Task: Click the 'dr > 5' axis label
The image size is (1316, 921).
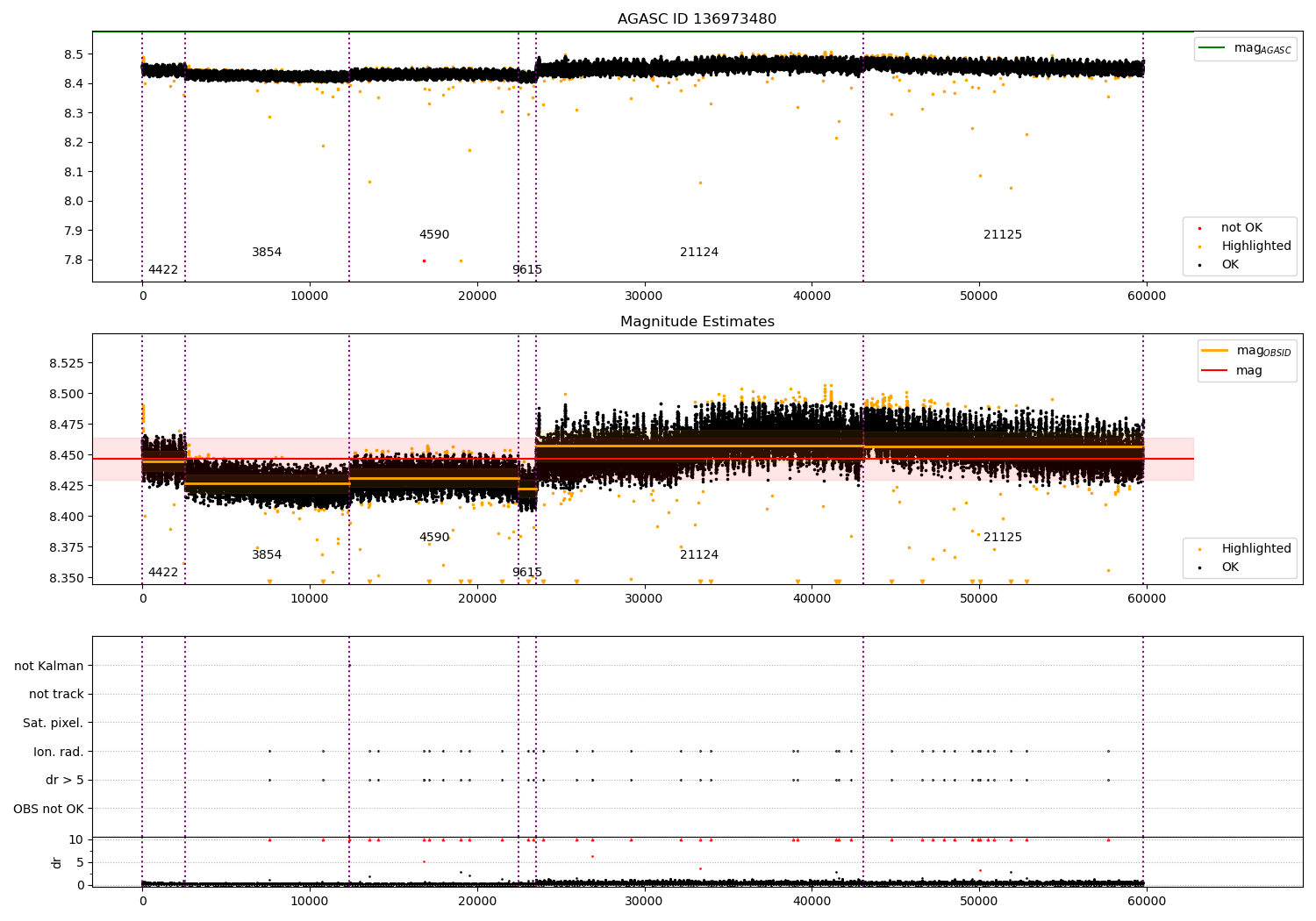Action: pos(65,780)
